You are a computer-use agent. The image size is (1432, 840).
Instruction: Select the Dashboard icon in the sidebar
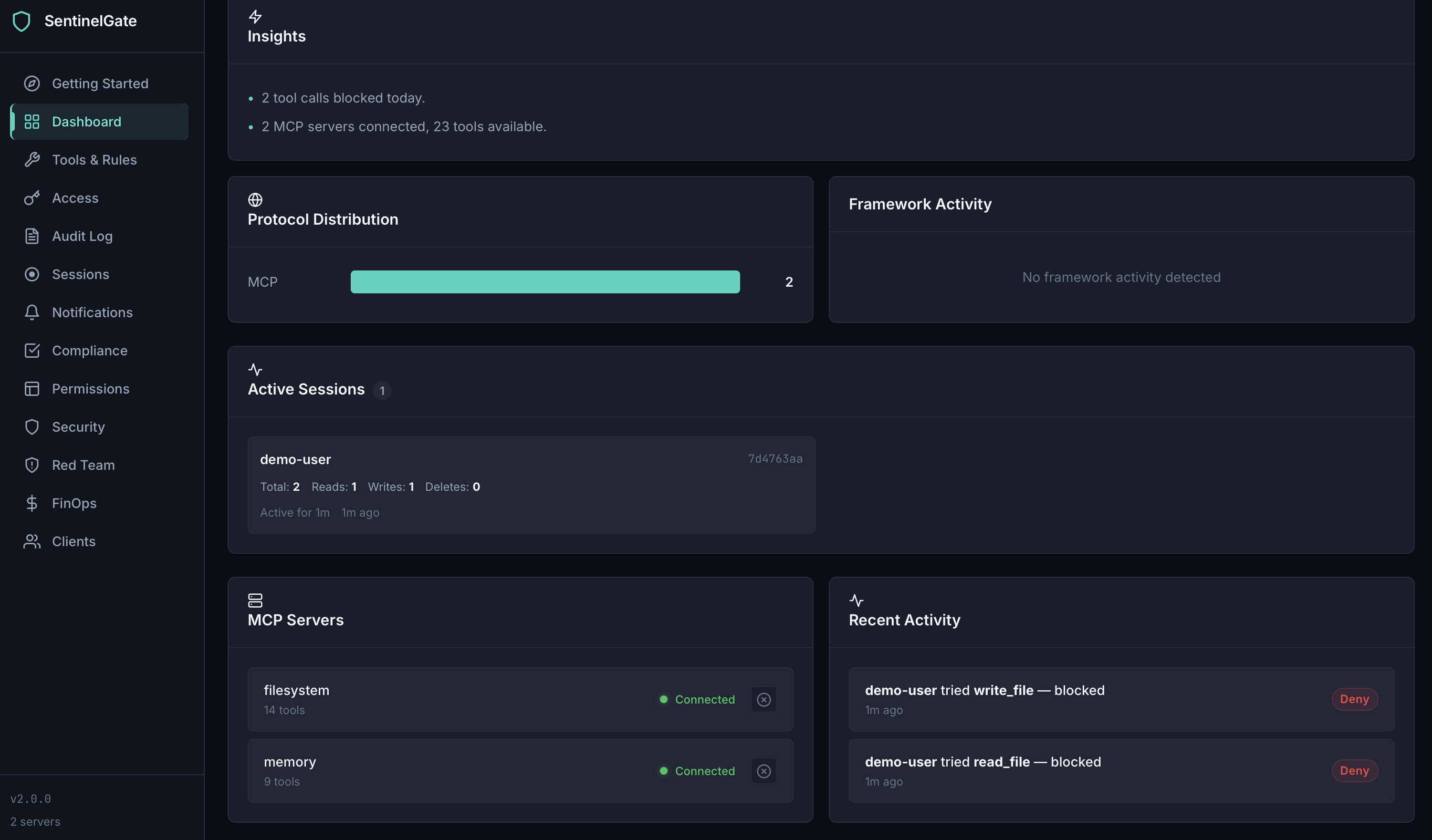point(32,122)
